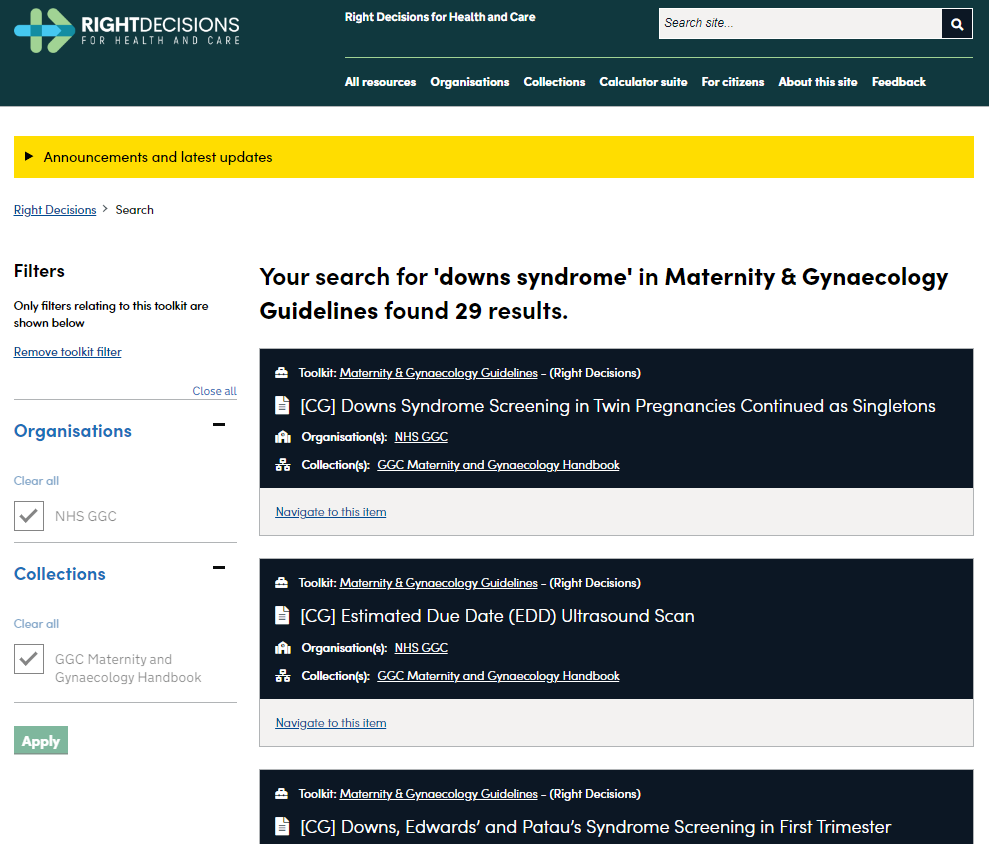This screenshot has height=844, width=989.
Task: Collapse the Organisations filter section
Action: 219,425
